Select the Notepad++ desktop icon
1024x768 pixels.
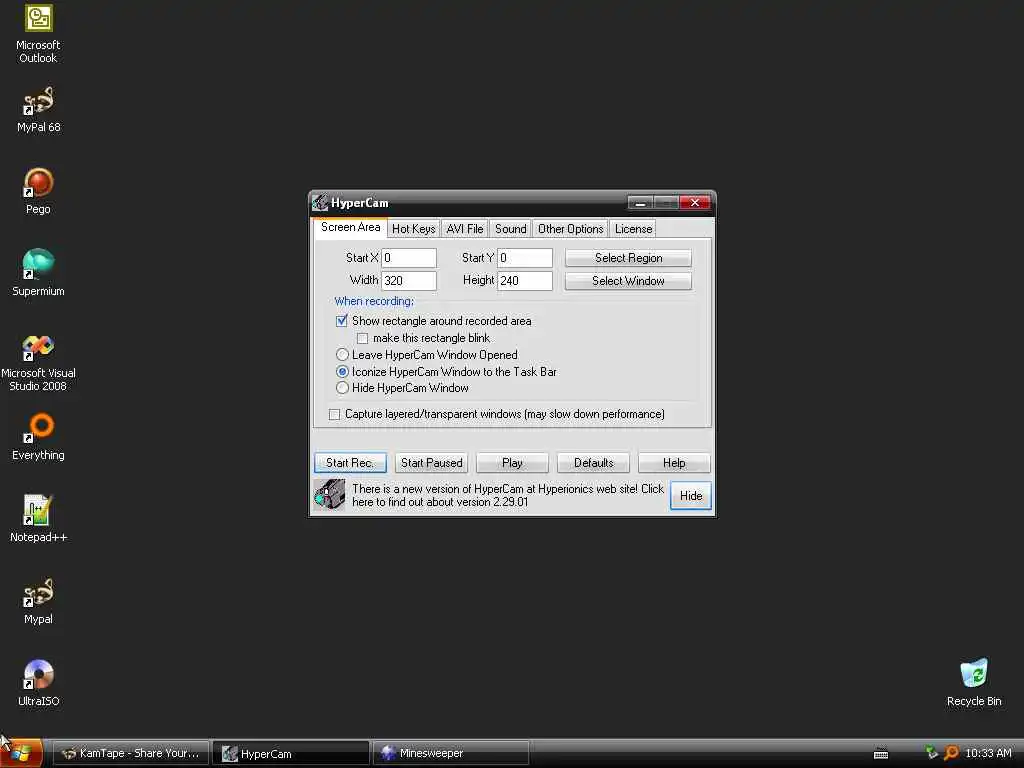tap(38, 519)
